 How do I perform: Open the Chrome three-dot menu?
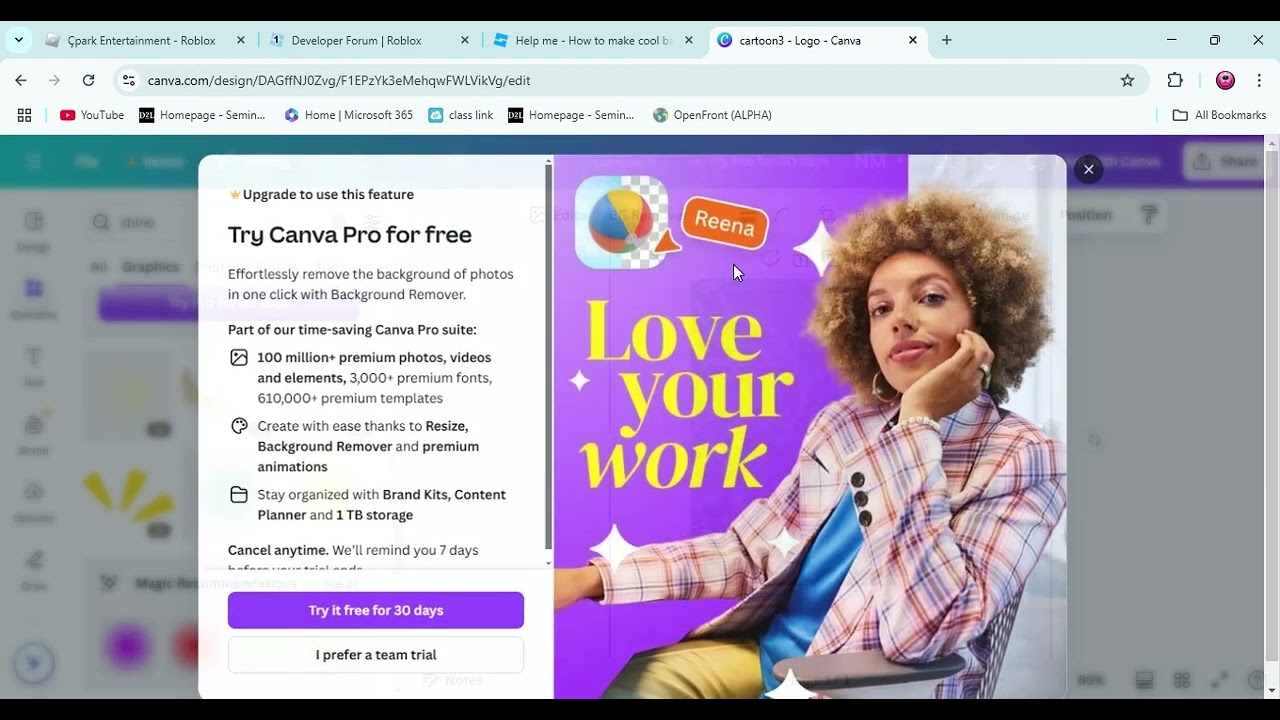[1258, 80]
